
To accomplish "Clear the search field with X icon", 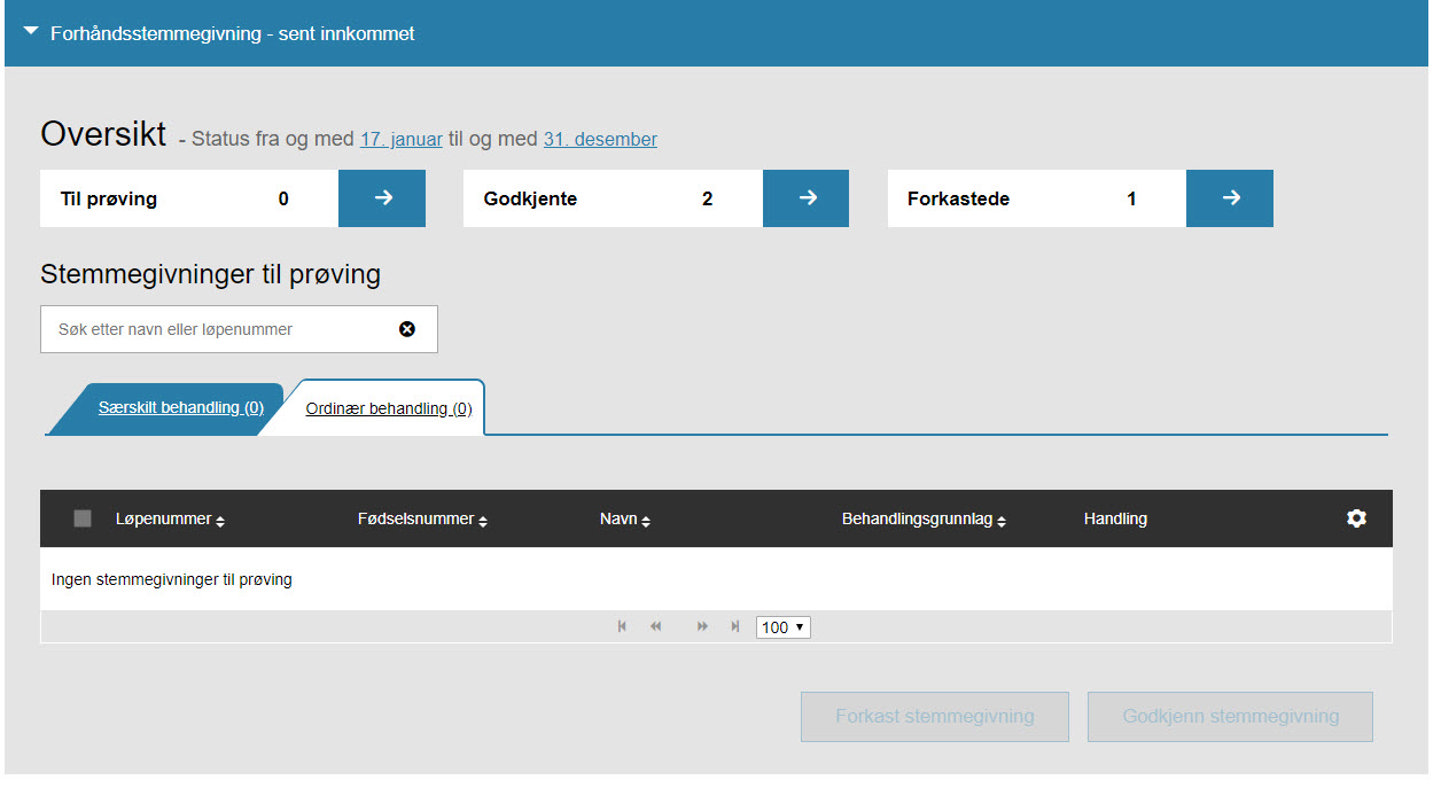I will [x=407, y=329].
